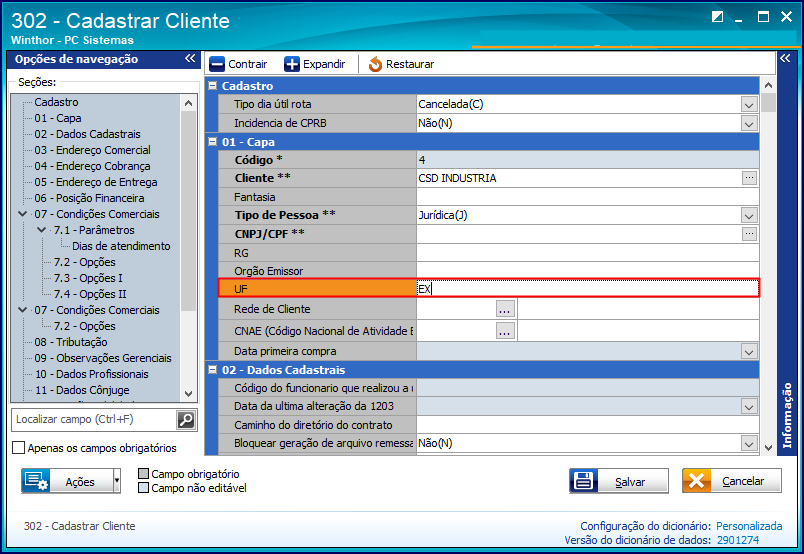Viewport: 804px width, 554px height.
Task: Click the Expandir plus icon
Action: pos(292,64)
